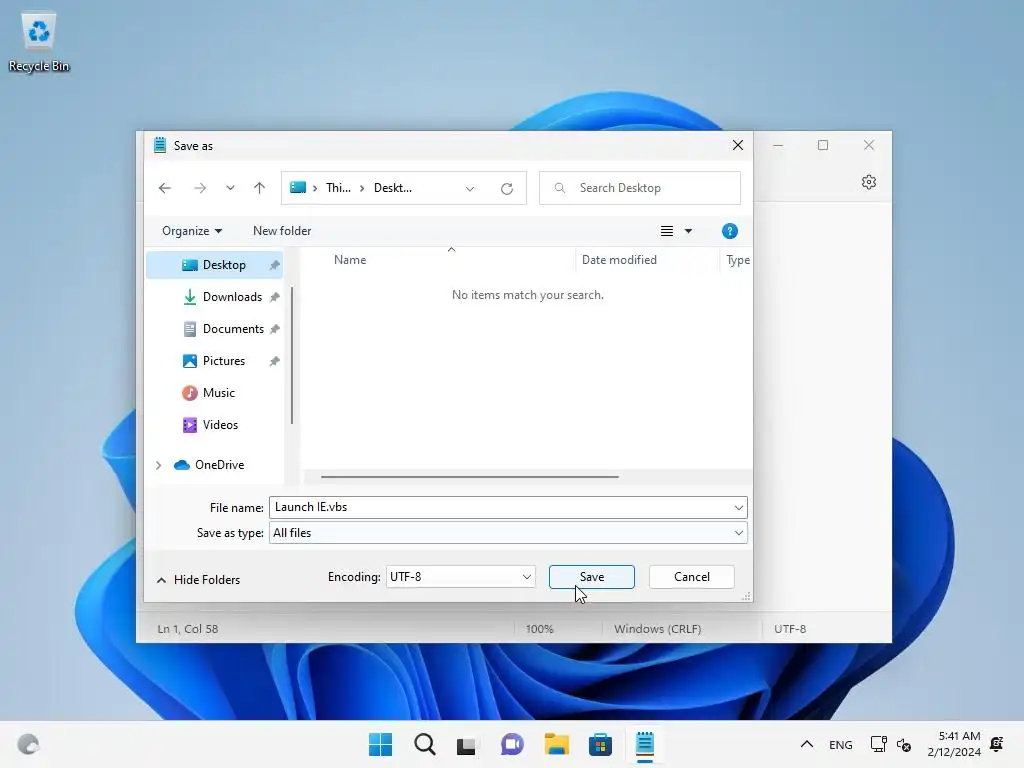Go back using the back arrow
The width and height of the screenshot is (1024, 768).
[165, 188]
